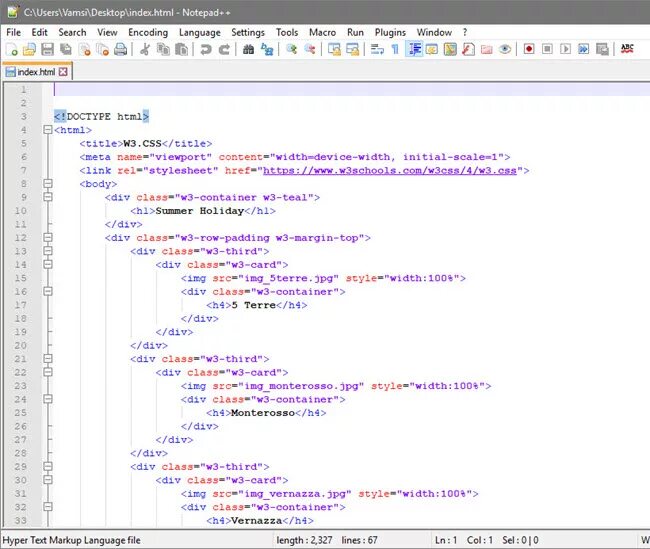650x549 pixels.
Task: Collapse the w3-third fold on line 21
Action: tap(48, 359)
